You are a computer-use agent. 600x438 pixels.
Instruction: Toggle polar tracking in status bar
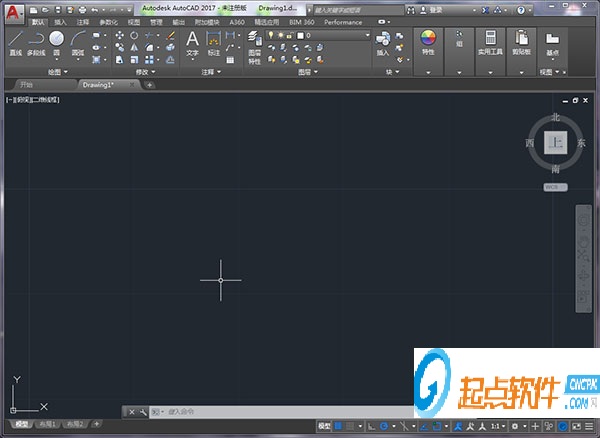click(384, 426)
